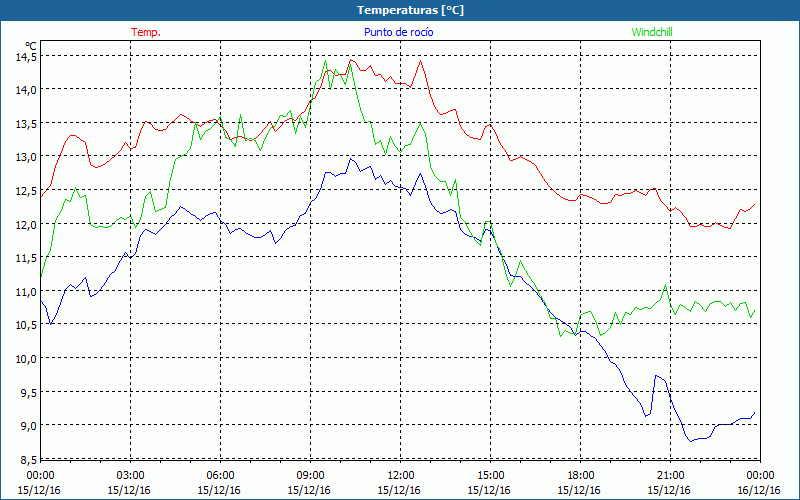Click the 10,5 y-axis value
Screen dimensions: 800x500
26,325
